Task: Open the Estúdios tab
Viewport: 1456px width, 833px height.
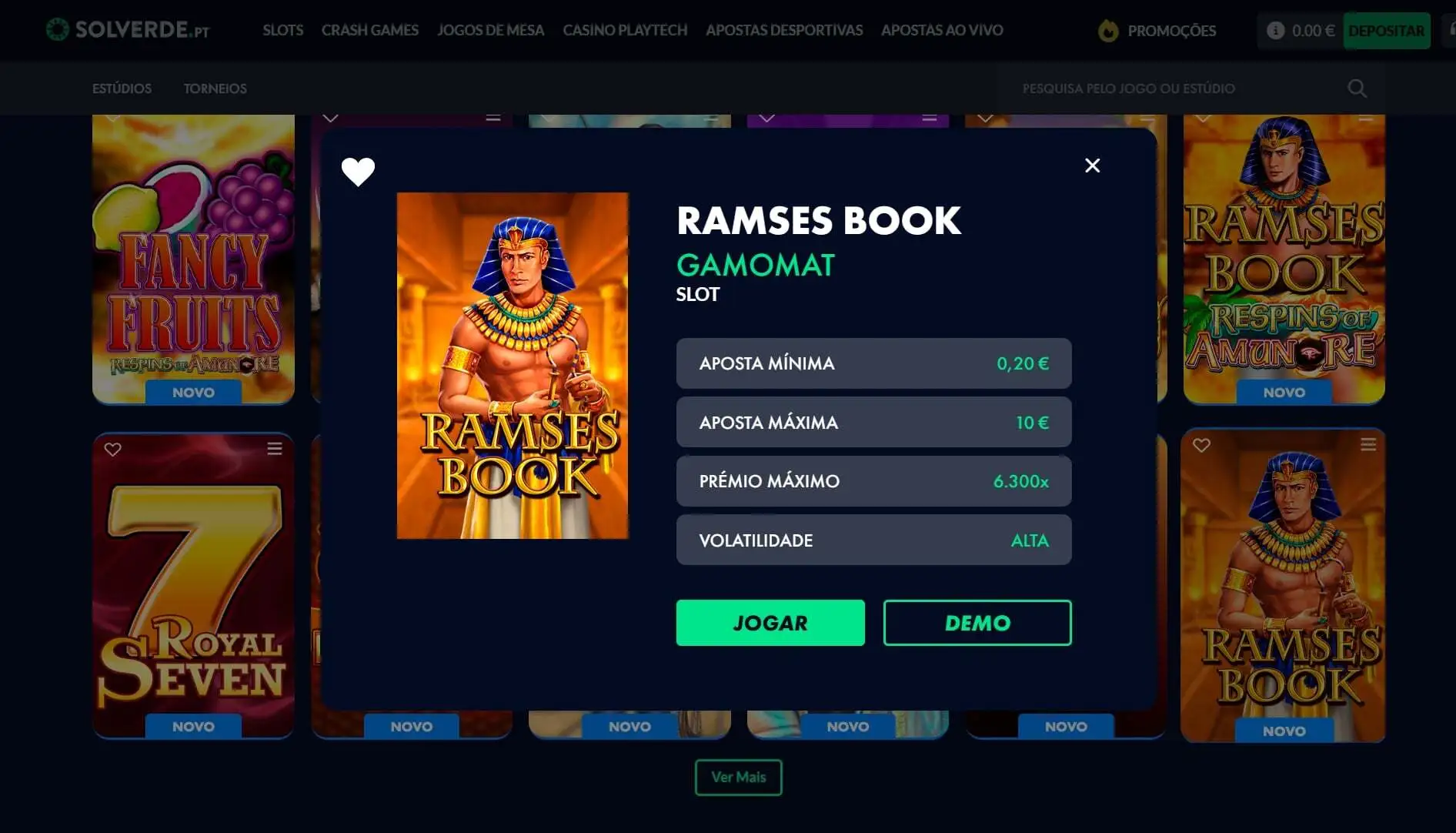Action: coord(122,89)
